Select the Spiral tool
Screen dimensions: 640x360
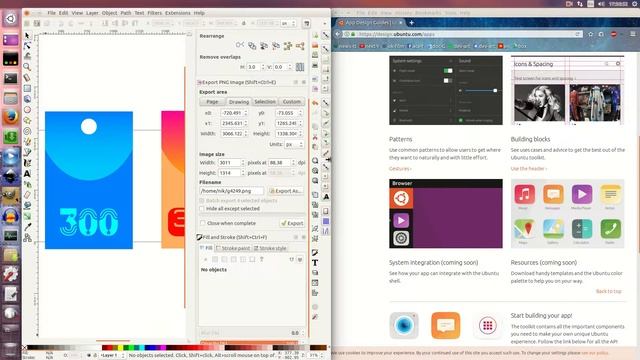[27, 131]
